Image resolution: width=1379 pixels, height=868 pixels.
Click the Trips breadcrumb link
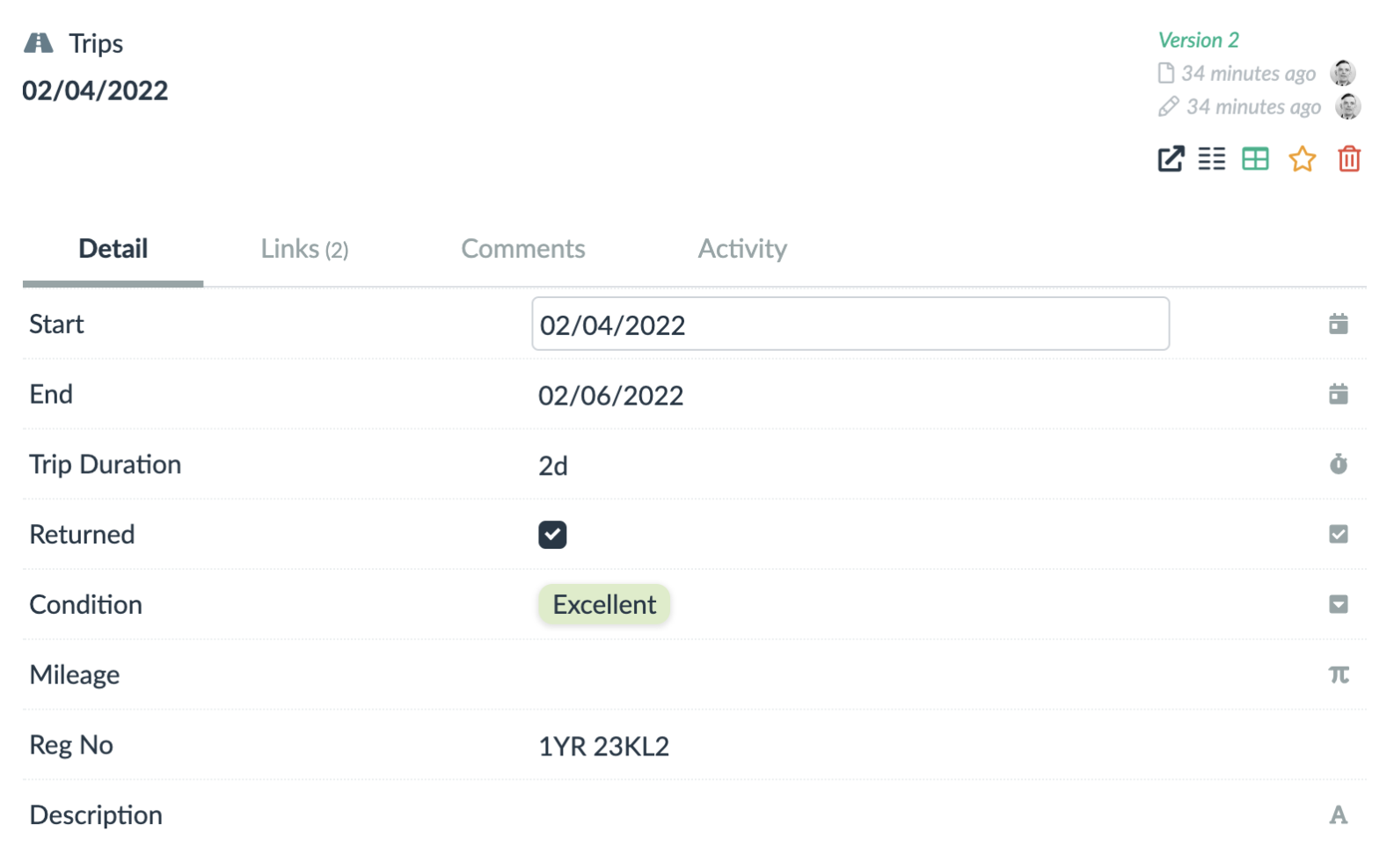point(96,44)
